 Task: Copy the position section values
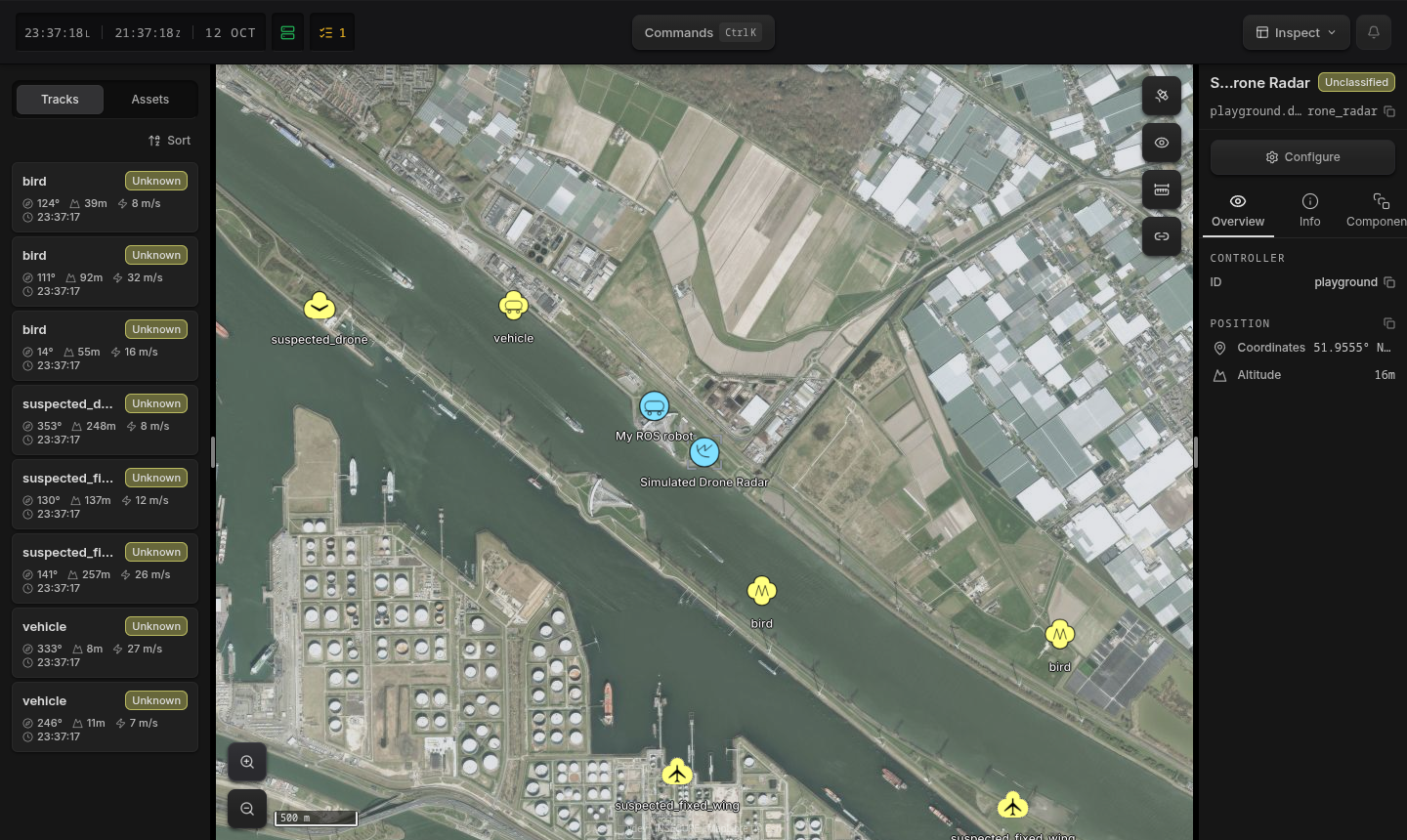1389,323
